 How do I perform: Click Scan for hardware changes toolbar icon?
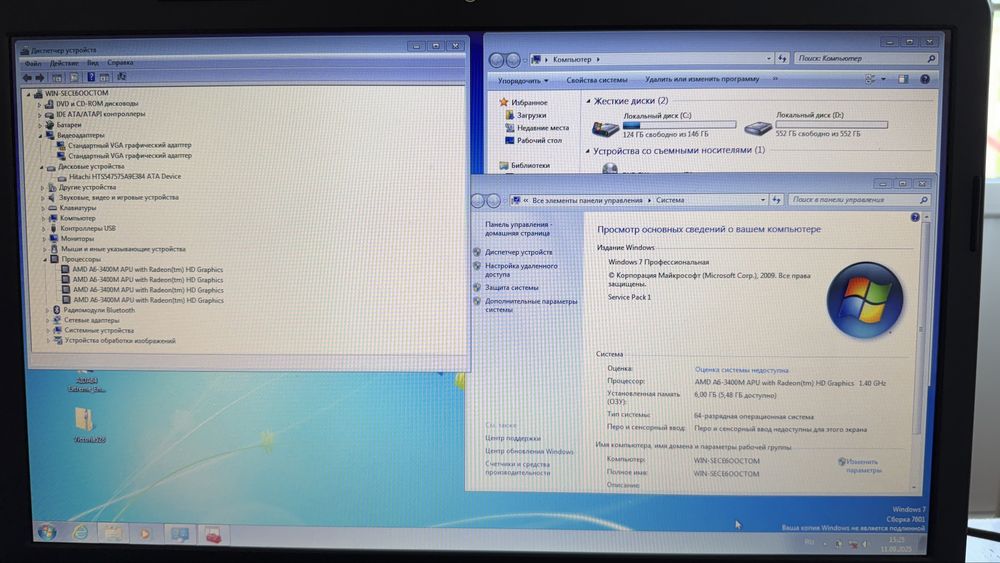click(x=121, y=77)
